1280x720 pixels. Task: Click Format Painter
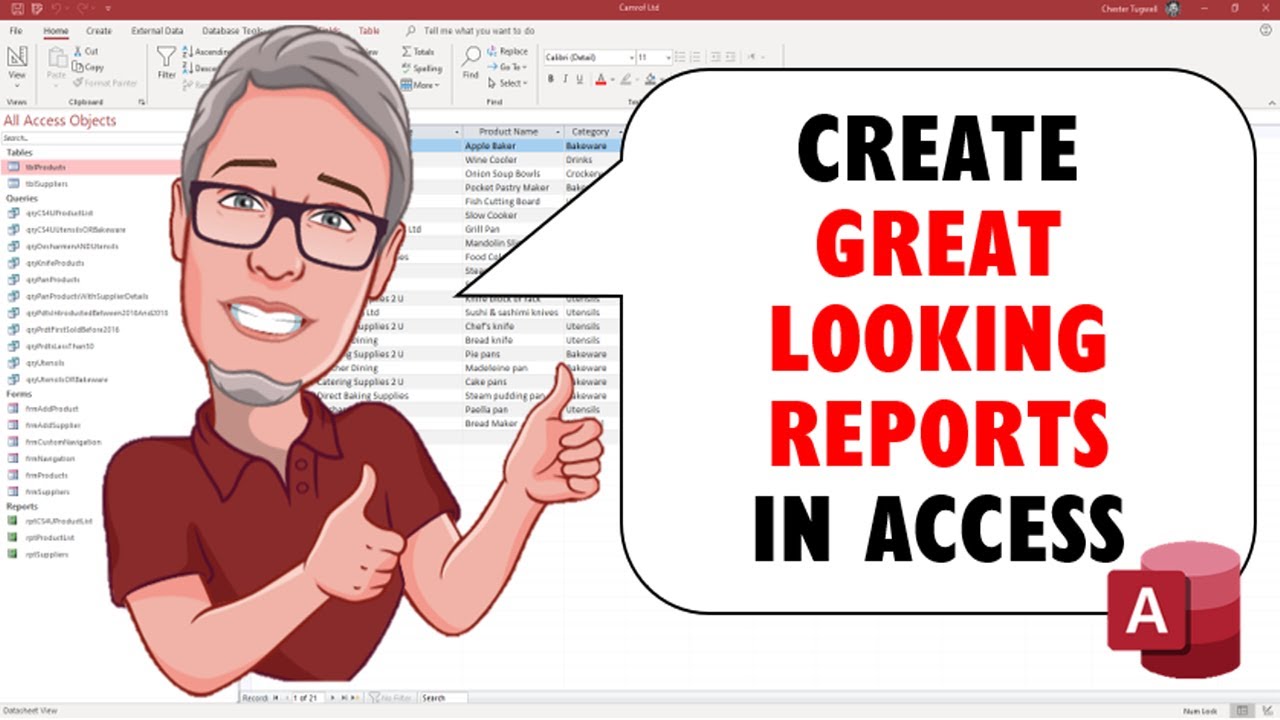[105, 83]
